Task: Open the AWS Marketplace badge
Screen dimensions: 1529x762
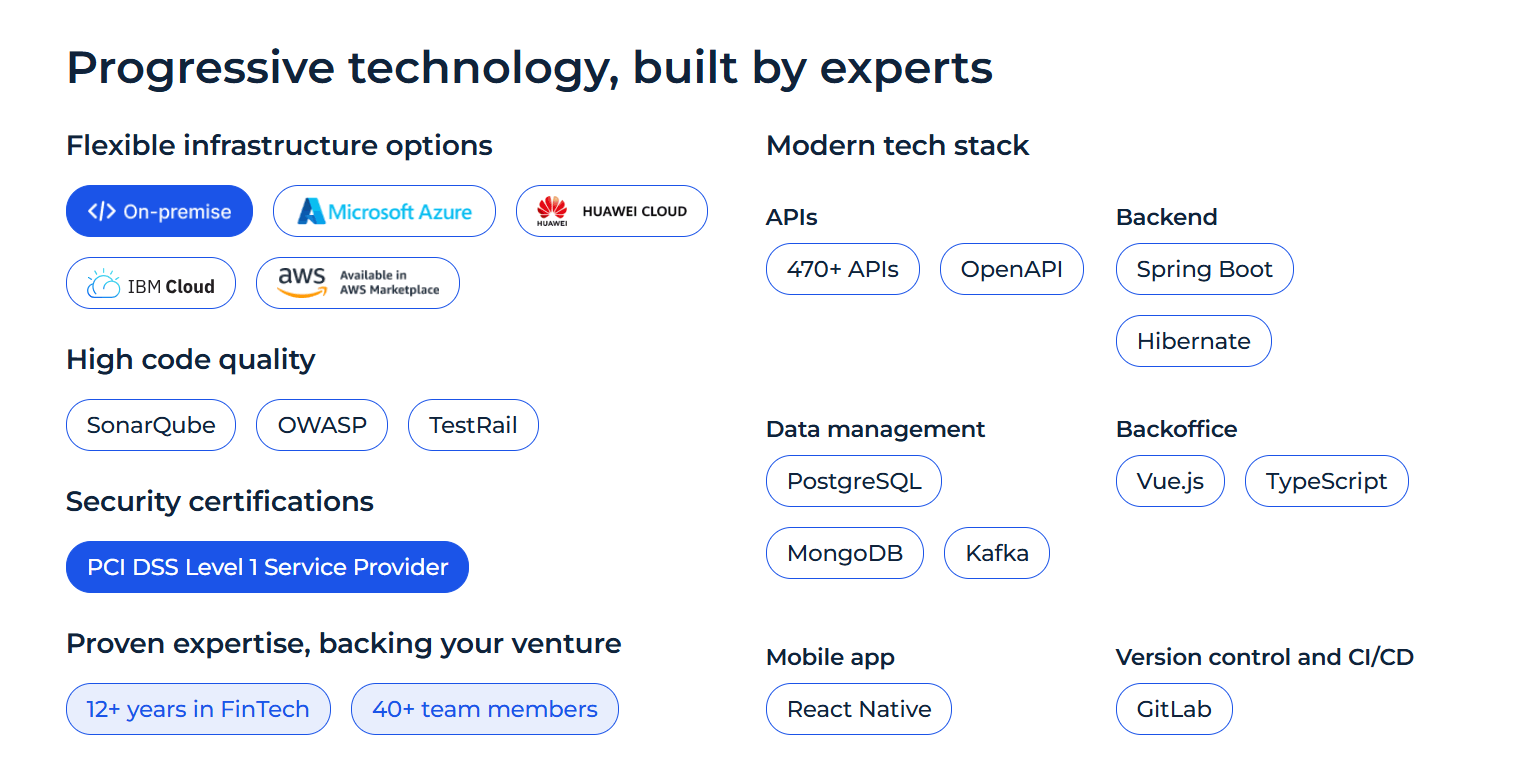Action: [358, 283]
